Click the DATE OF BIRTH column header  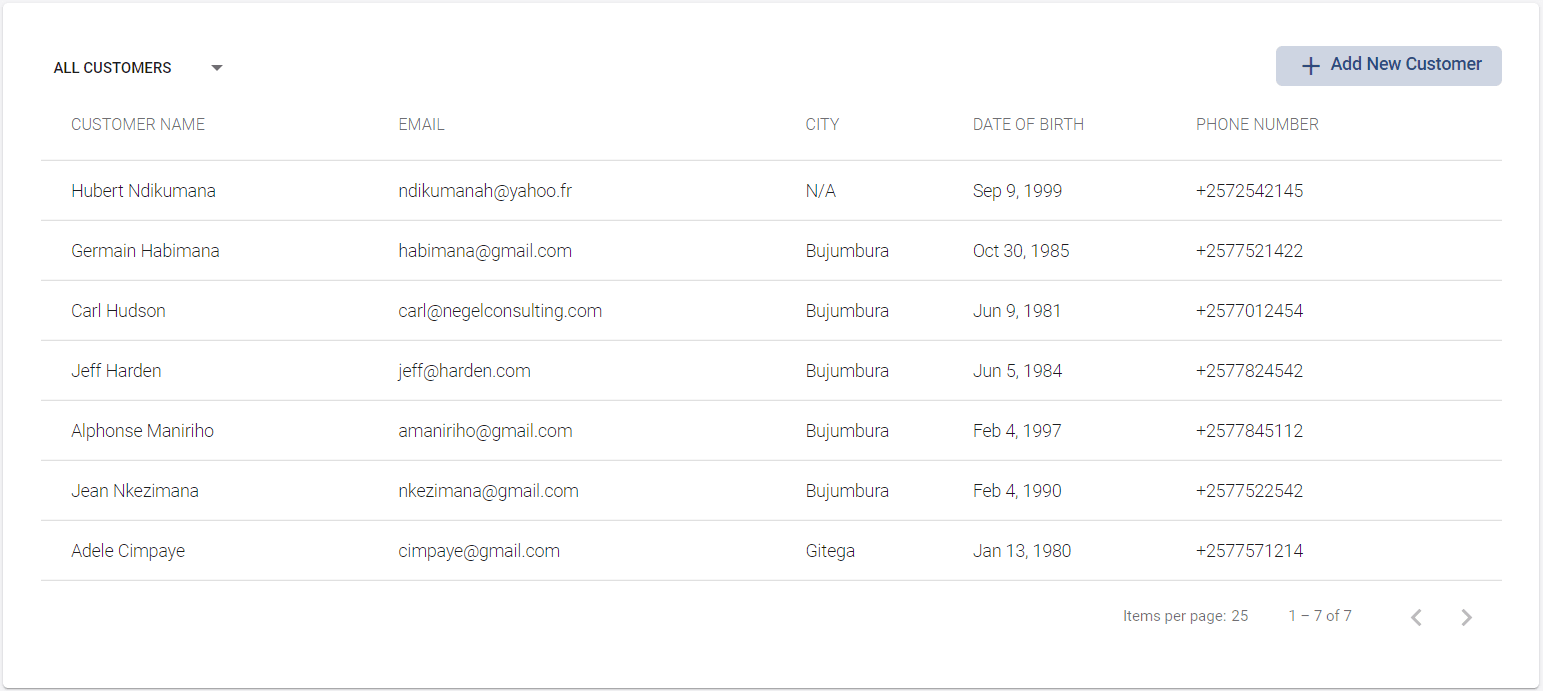1028,125
